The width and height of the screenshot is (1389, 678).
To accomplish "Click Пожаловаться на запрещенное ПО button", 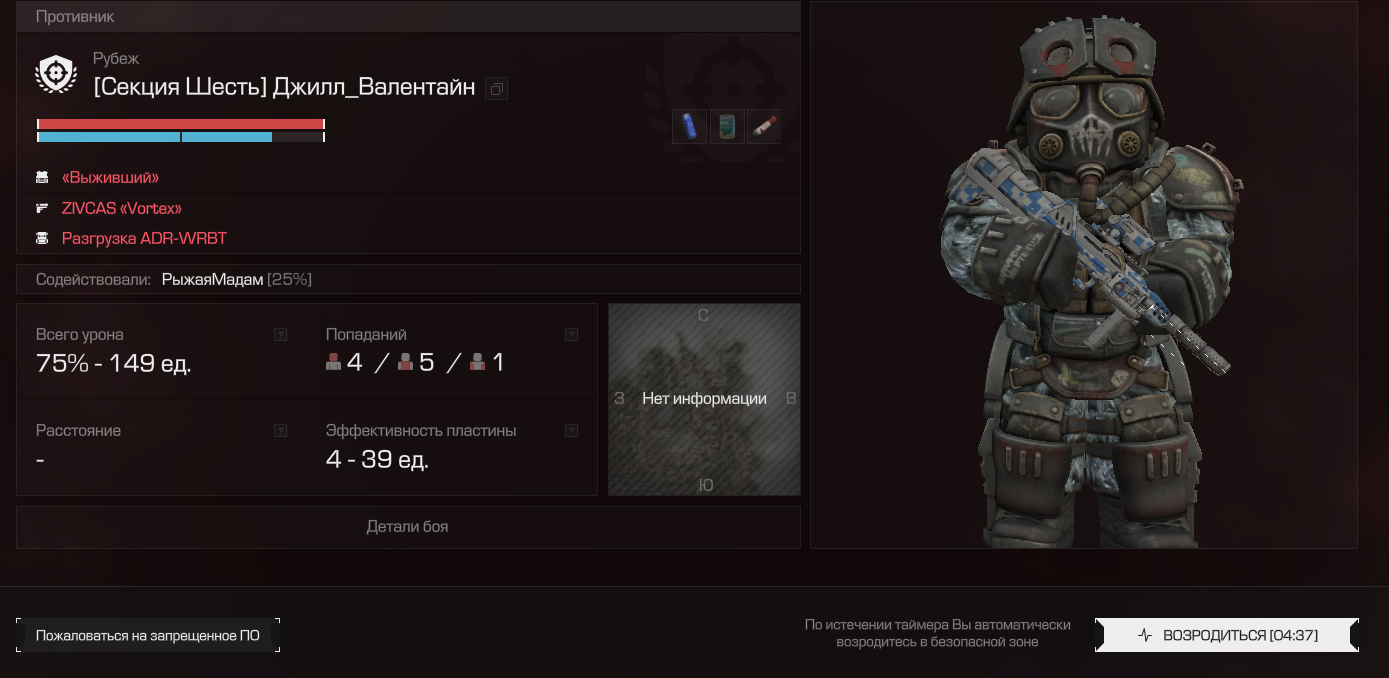I will tap(148, 635).
